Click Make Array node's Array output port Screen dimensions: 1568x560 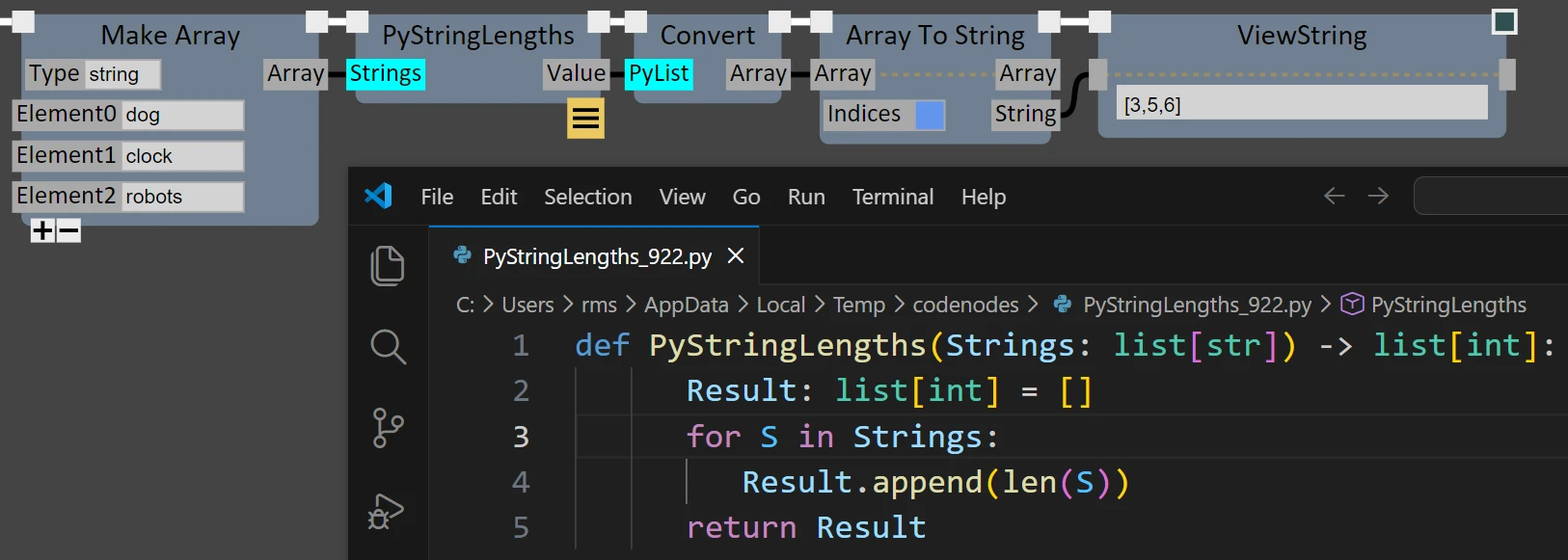296,74
